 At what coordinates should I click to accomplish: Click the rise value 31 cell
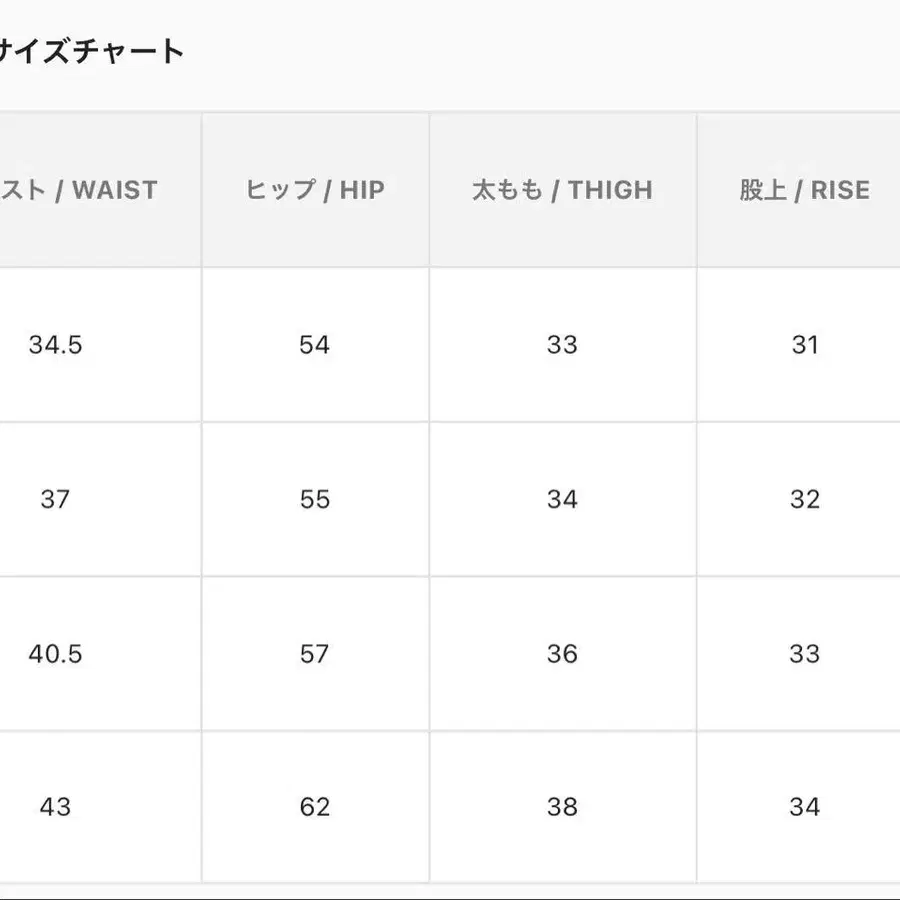coord(804,345)
